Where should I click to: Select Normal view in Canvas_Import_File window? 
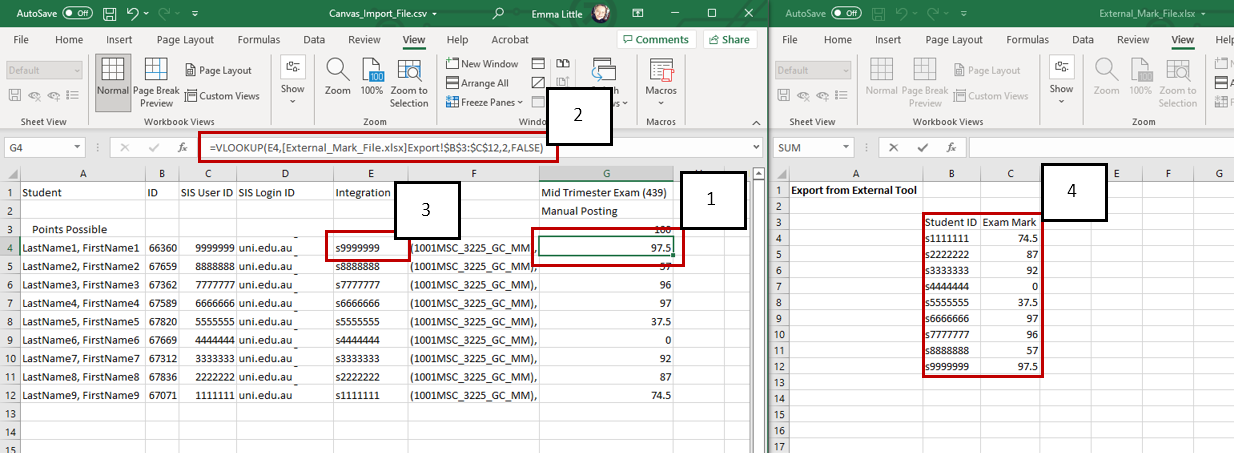click(113, 79)
